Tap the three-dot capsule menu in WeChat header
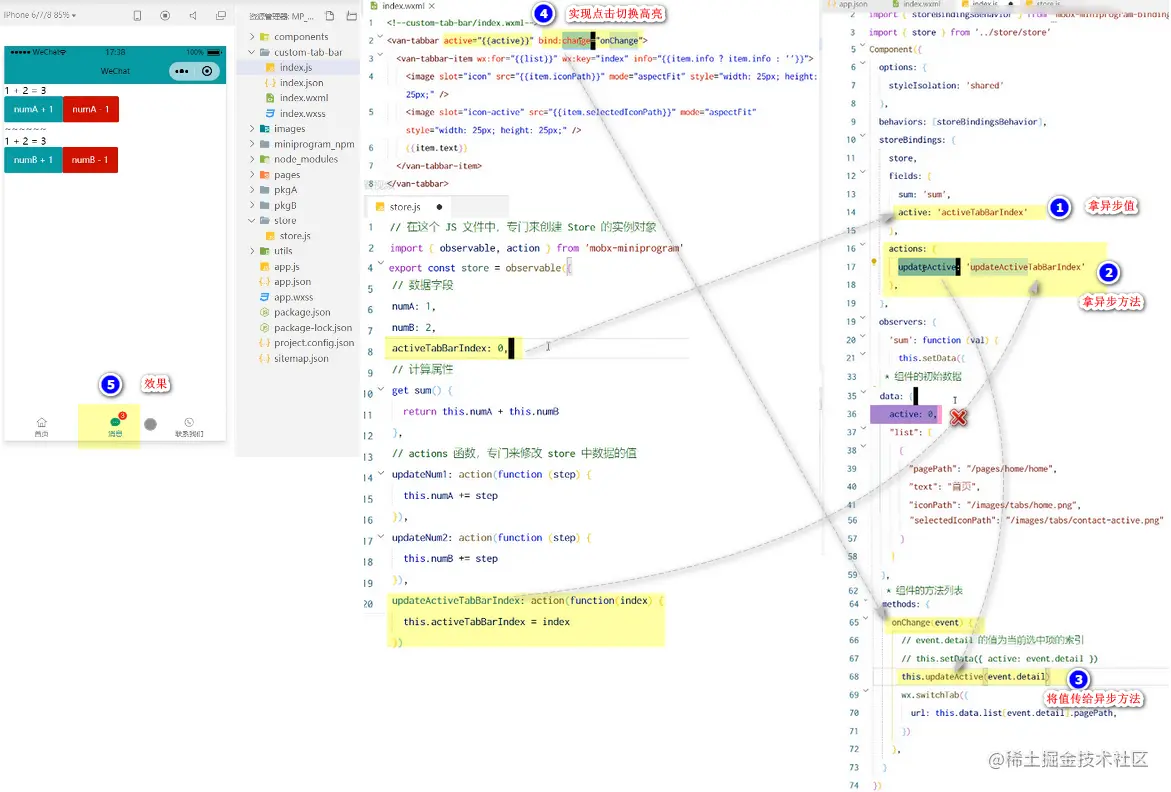This screenshot has width=1171, height=792. [x=181, y=71]
